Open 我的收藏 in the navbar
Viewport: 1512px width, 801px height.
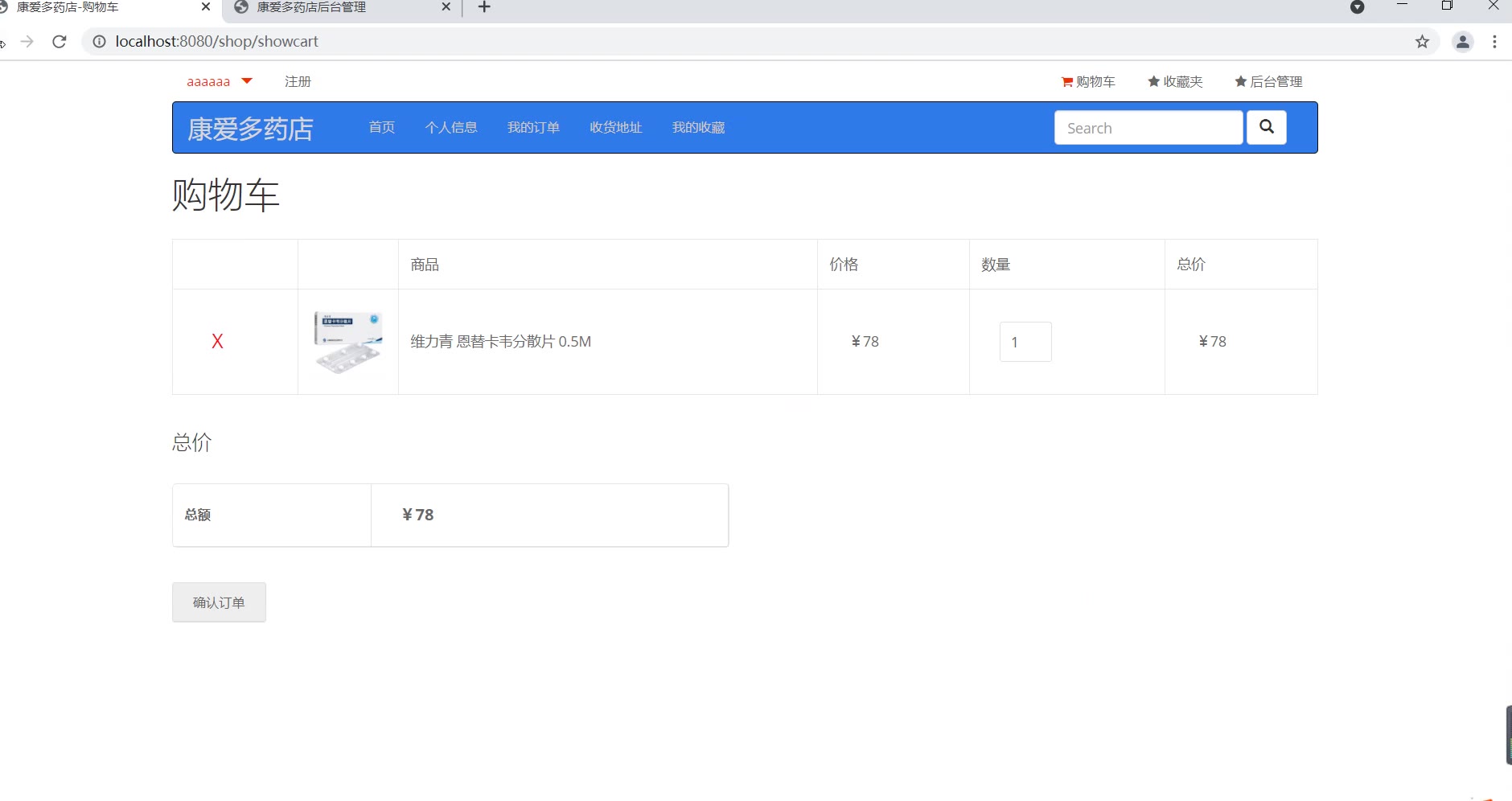[699, 127]
